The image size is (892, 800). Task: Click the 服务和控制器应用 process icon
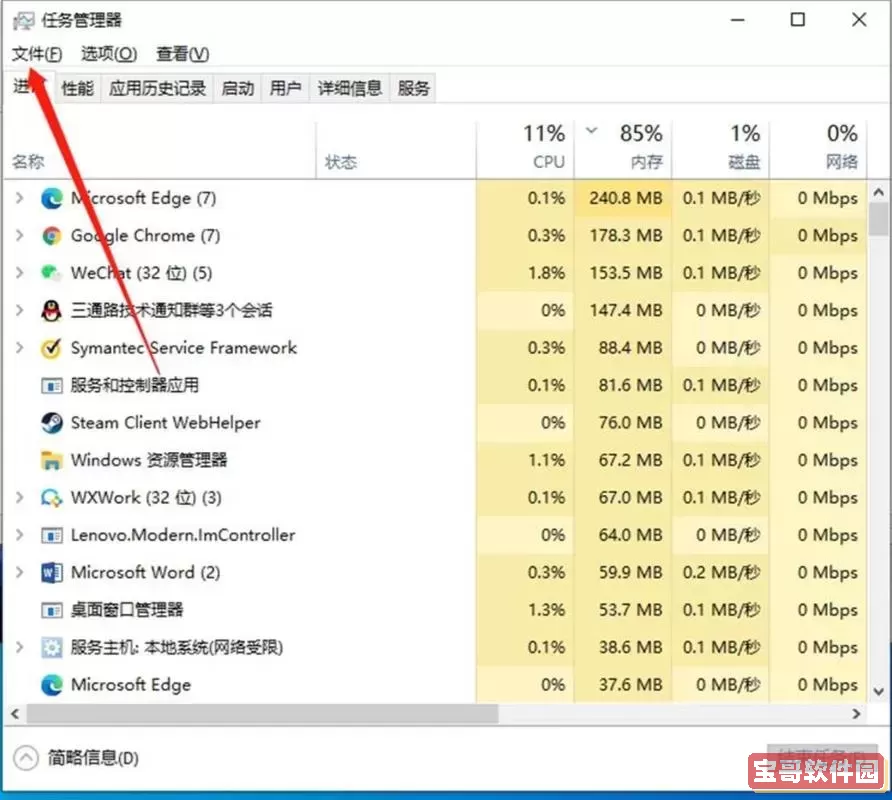click(x=52, y=386)
